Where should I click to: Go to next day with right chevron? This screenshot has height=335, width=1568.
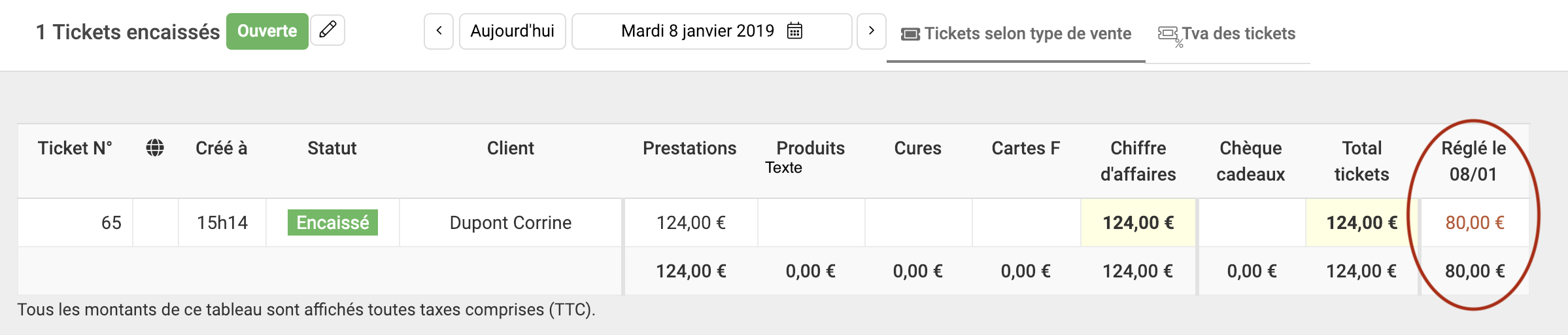click(872, 31)
